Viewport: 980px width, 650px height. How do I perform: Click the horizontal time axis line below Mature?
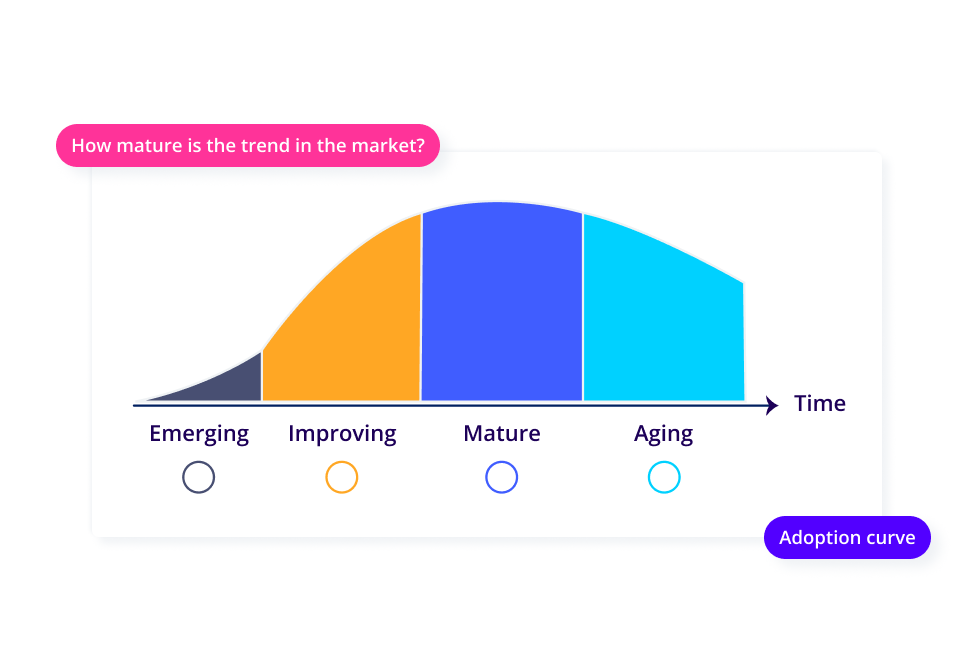click(502, 406)
